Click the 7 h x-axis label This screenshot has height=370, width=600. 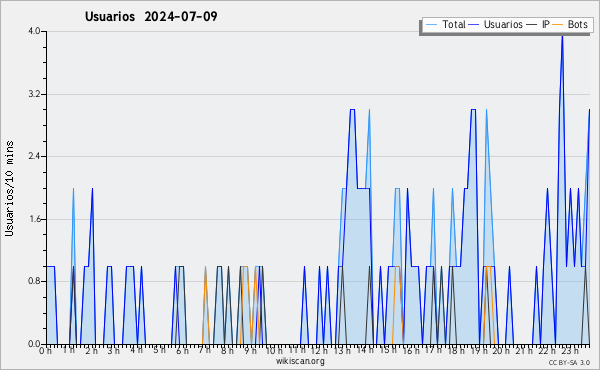tap(204, 350)
